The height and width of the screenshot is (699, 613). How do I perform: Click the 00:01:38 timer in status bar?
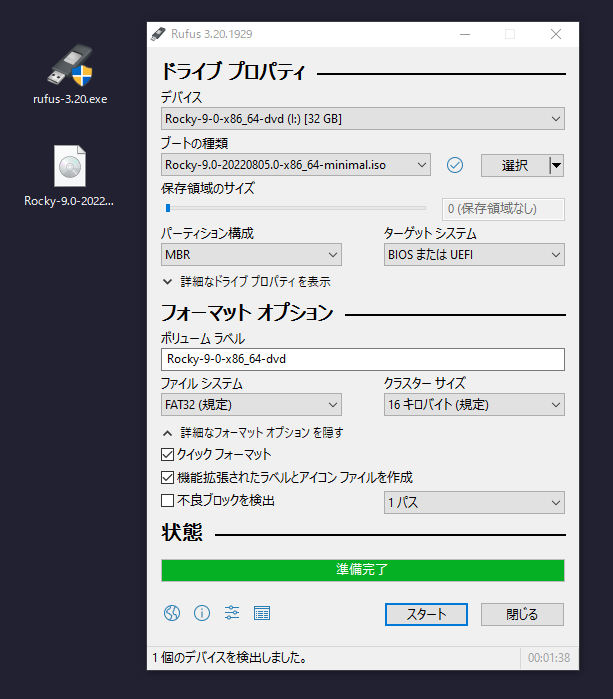[549, 658]
